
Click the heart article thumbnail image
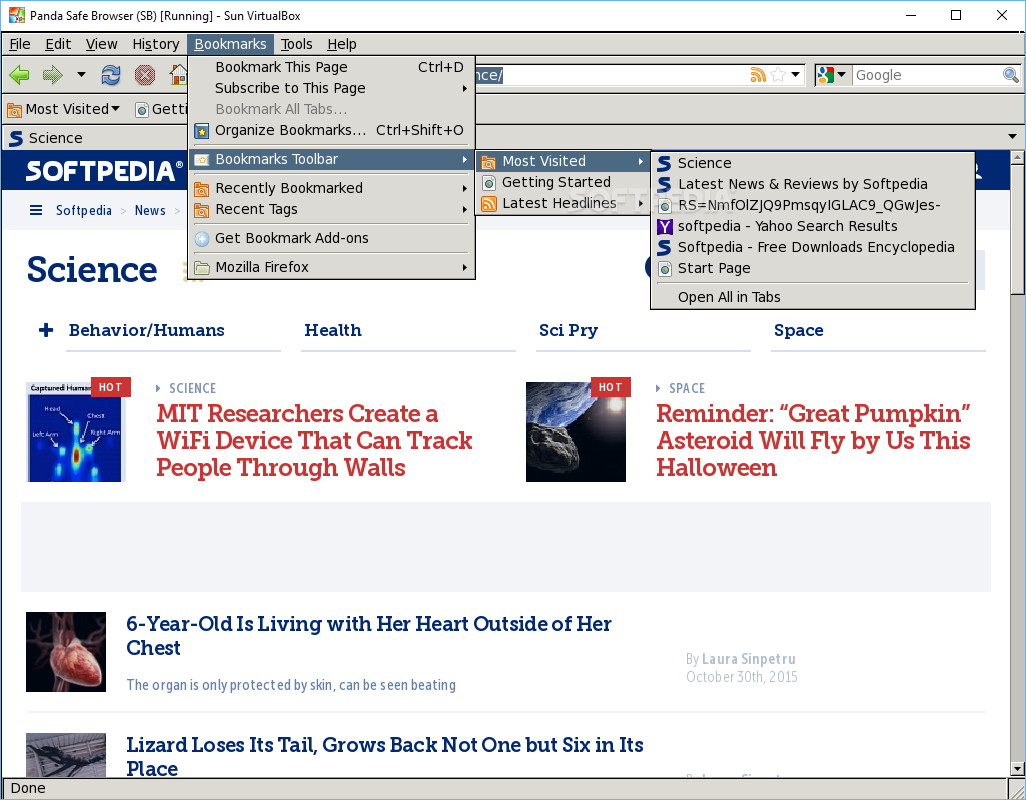pyautogui.click(x=65, y=652)
